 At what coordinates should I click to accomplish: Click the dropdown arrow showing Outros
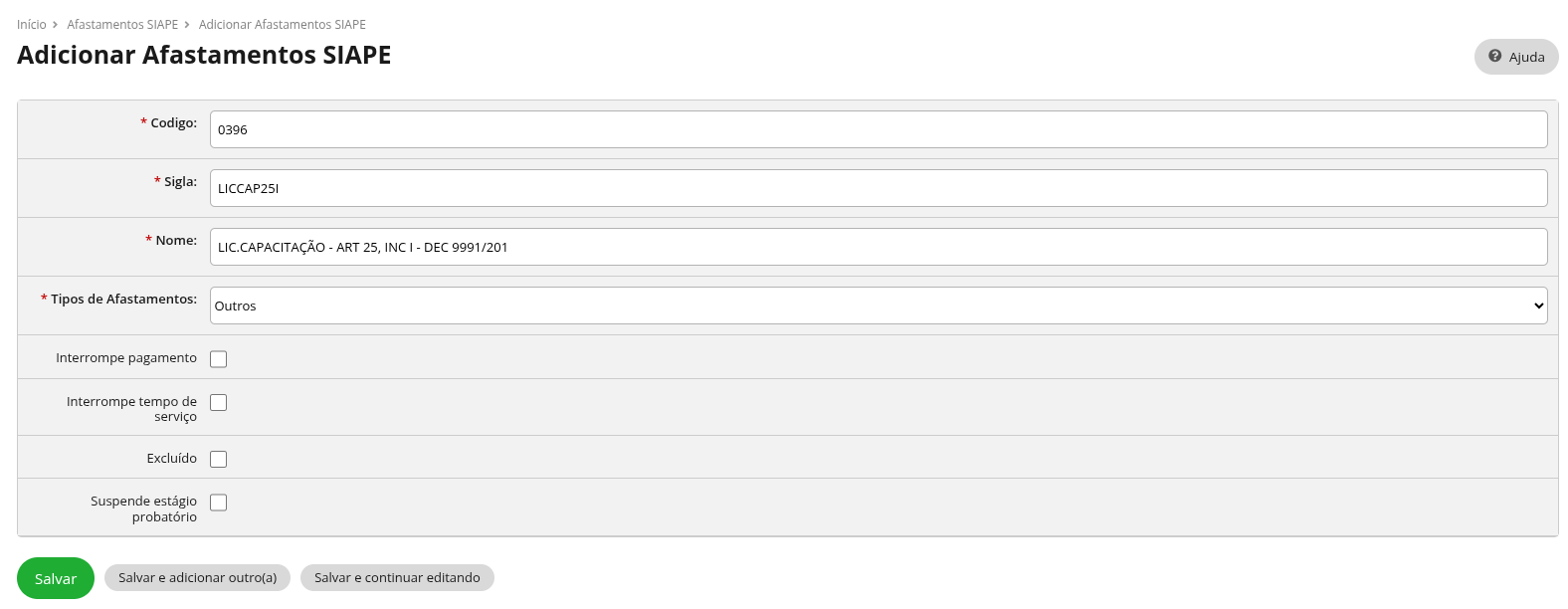point(1538,305)
